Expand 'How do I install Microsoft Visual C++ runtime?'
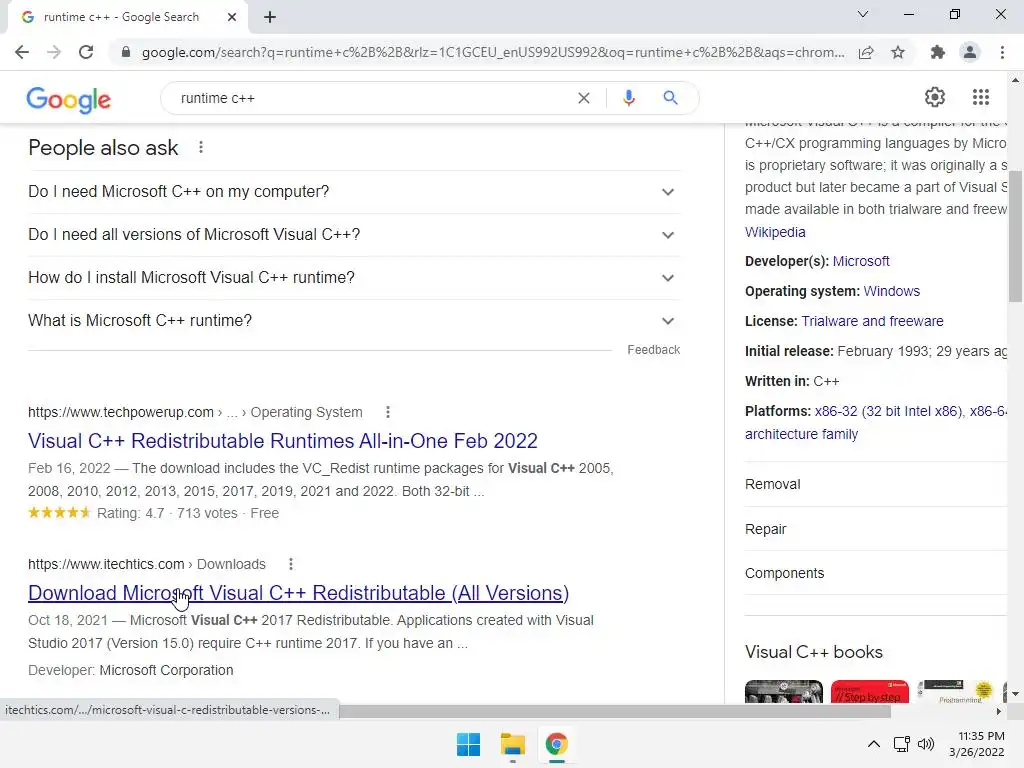The height and width of the screenshot is (768, 1024). click(354, 278)
